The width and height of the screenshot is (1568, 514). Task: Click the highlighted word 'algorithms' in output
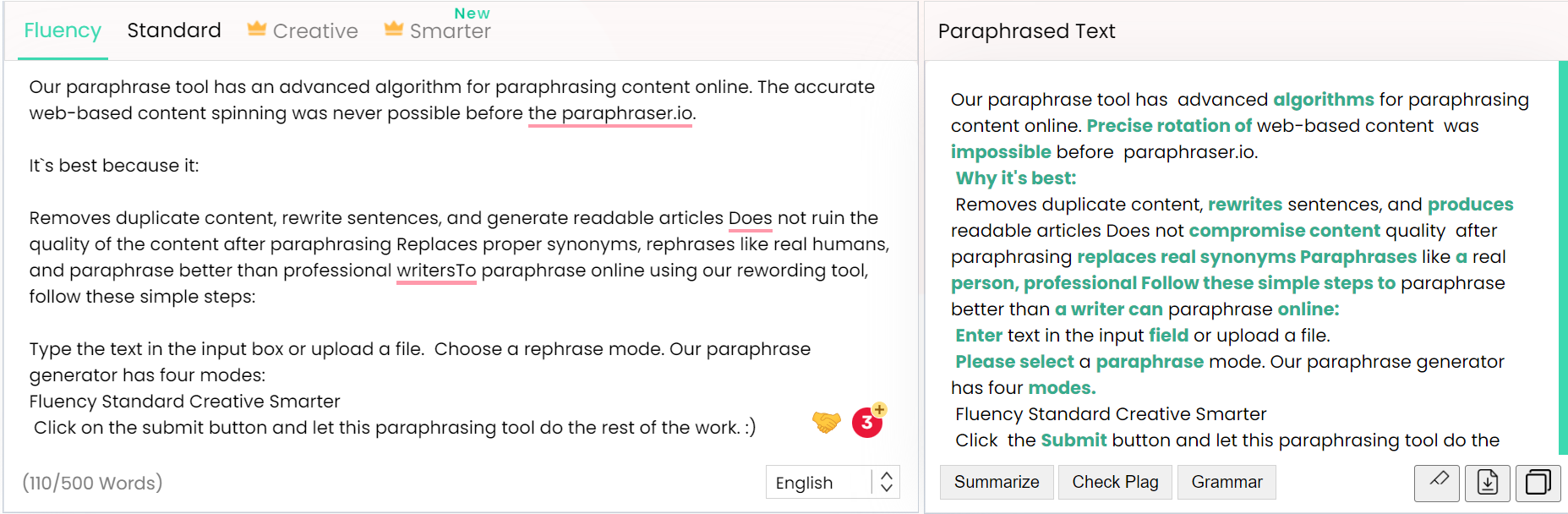click(x=1324, y=100)
